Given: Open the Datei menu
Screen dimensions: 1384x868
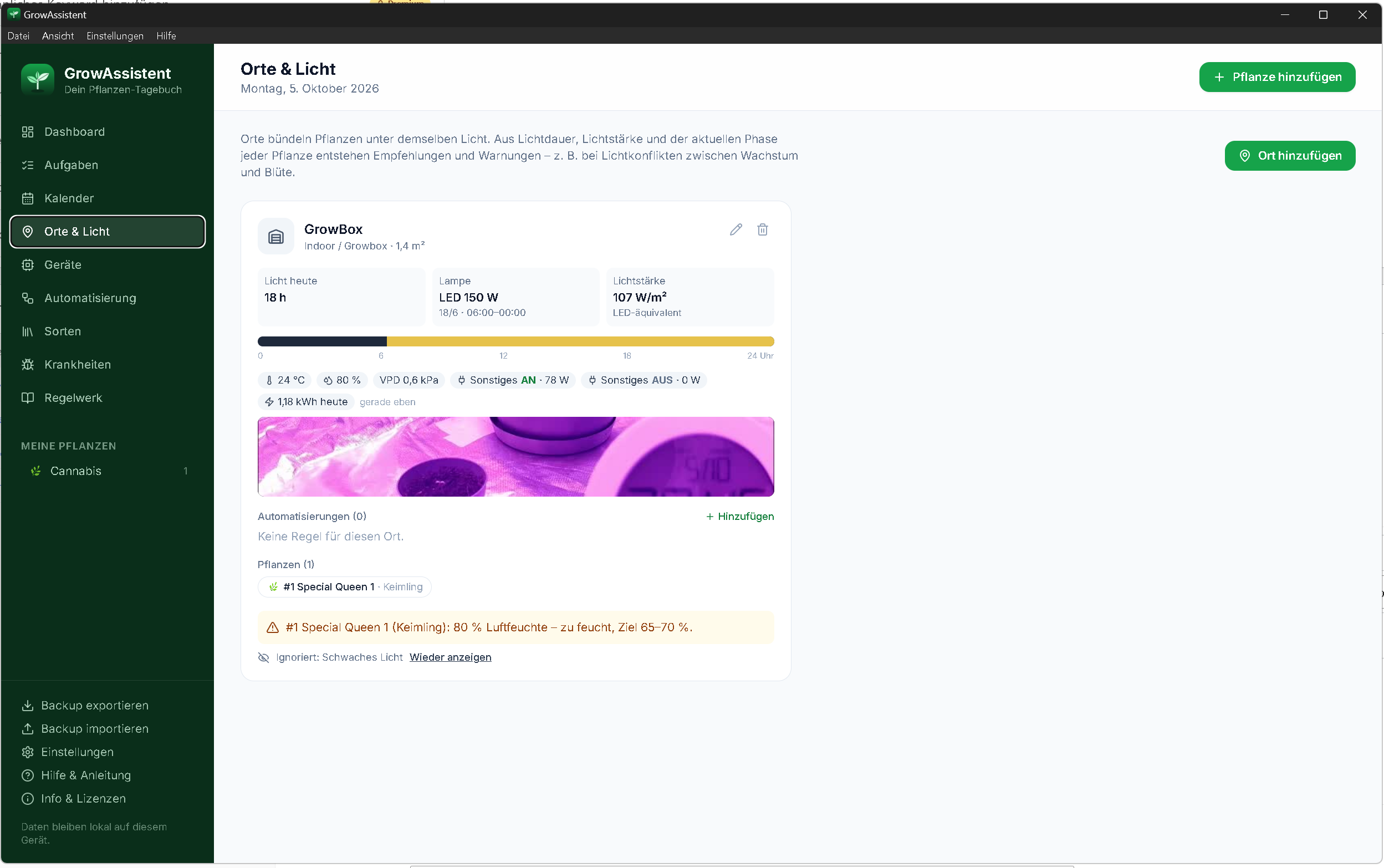Looking at the screenshot, I should [x=18, y=35].
